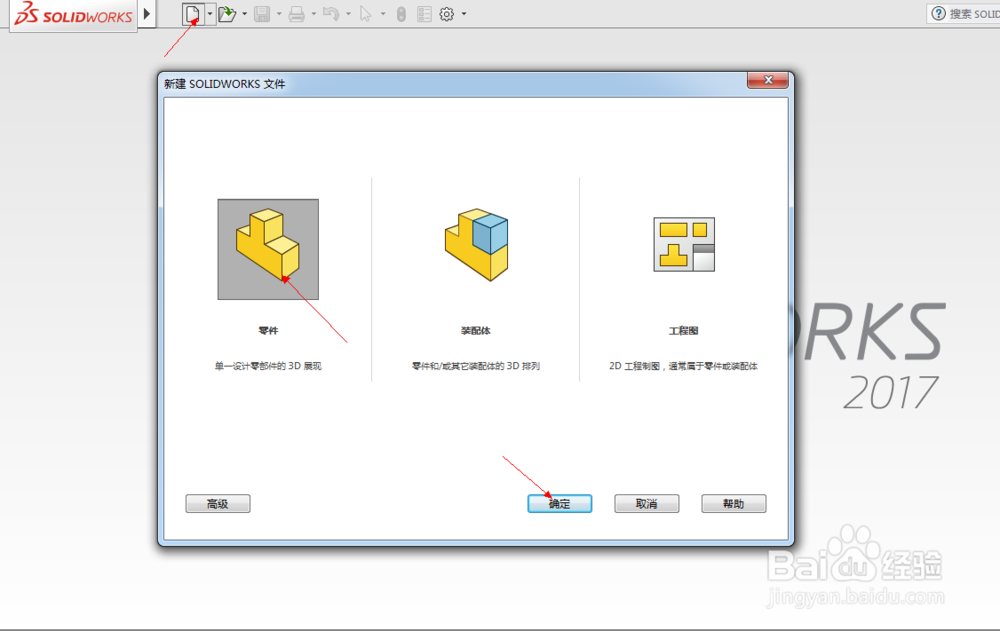
Task: Select the 零件 (Part) template thumbnail
Action: coord(268,249)
